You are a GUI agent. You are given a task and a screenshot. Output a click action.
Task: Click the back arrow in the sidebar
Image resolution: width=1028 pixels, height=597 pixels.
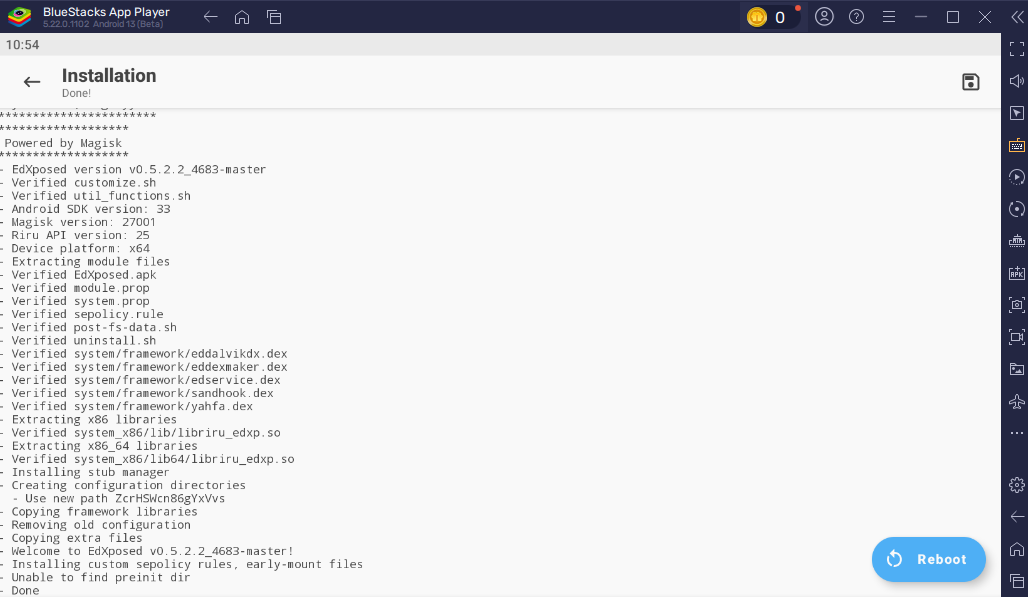[x=1017, y=516]
